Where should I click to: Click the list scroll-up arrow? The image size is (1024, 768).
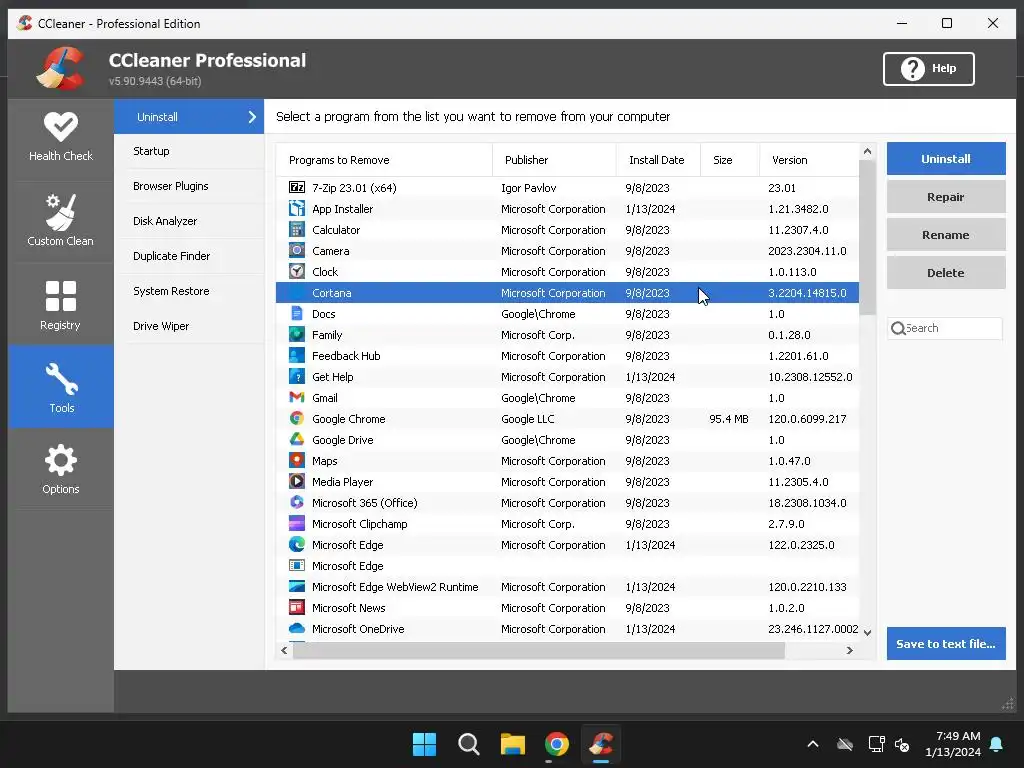[x=867, y=152]
